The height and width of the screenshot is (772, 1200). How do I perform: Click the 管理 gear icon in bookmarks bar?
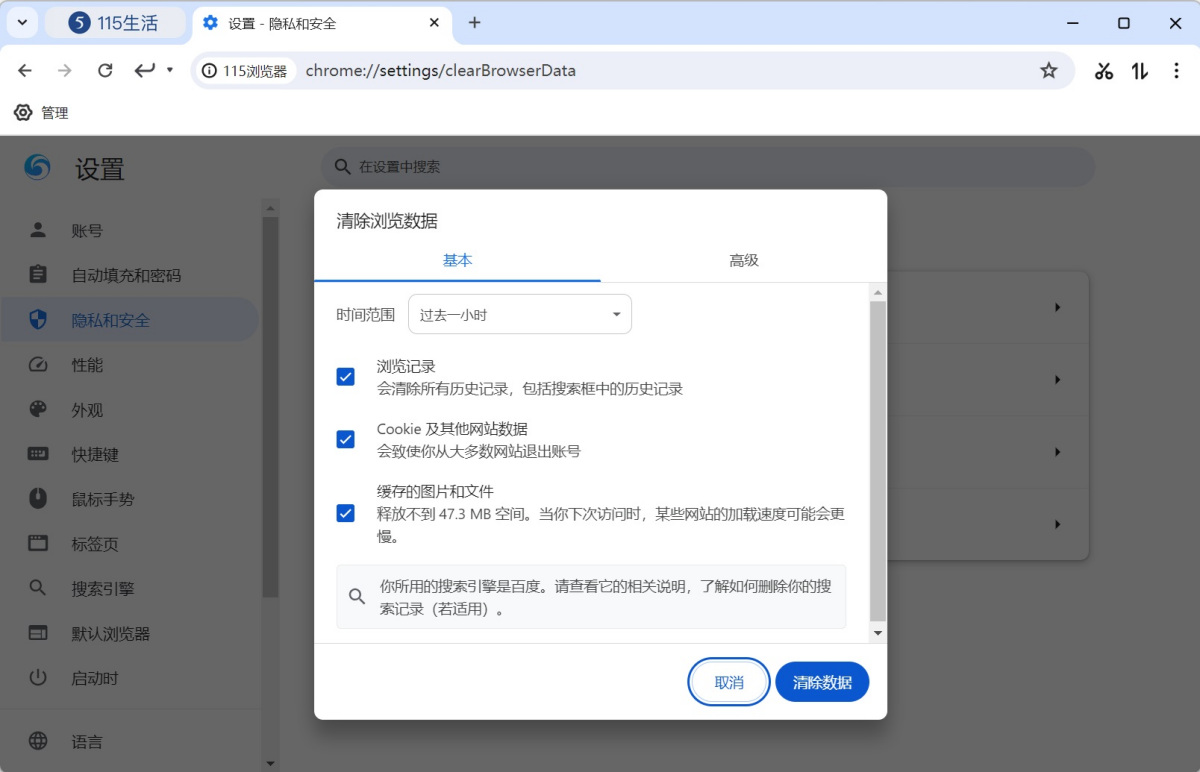pyautogui.click(x=23, y=113)
